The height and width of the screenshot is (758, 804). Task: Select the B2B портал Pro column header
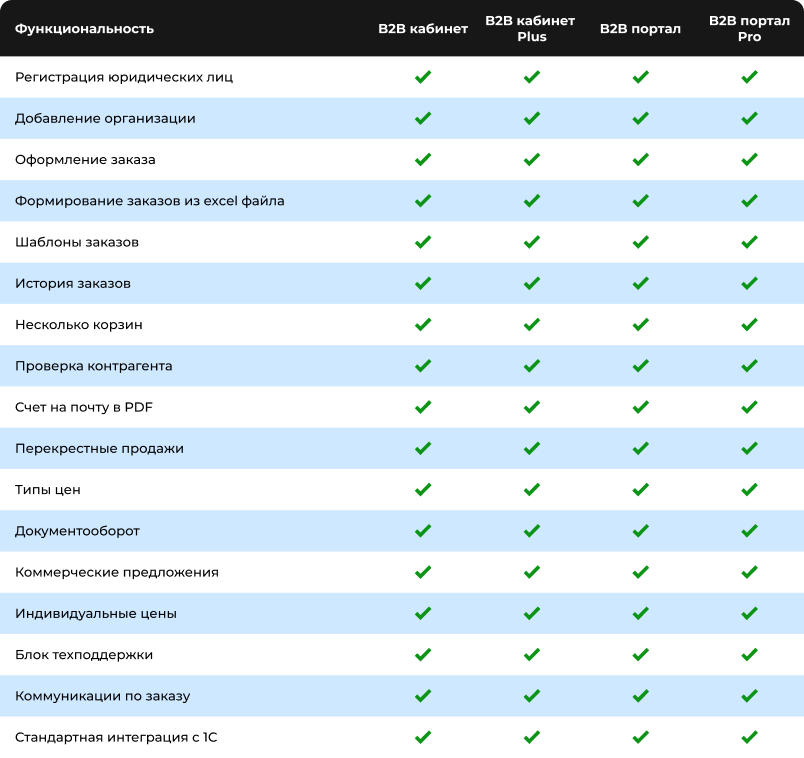[x=749, y=29]
